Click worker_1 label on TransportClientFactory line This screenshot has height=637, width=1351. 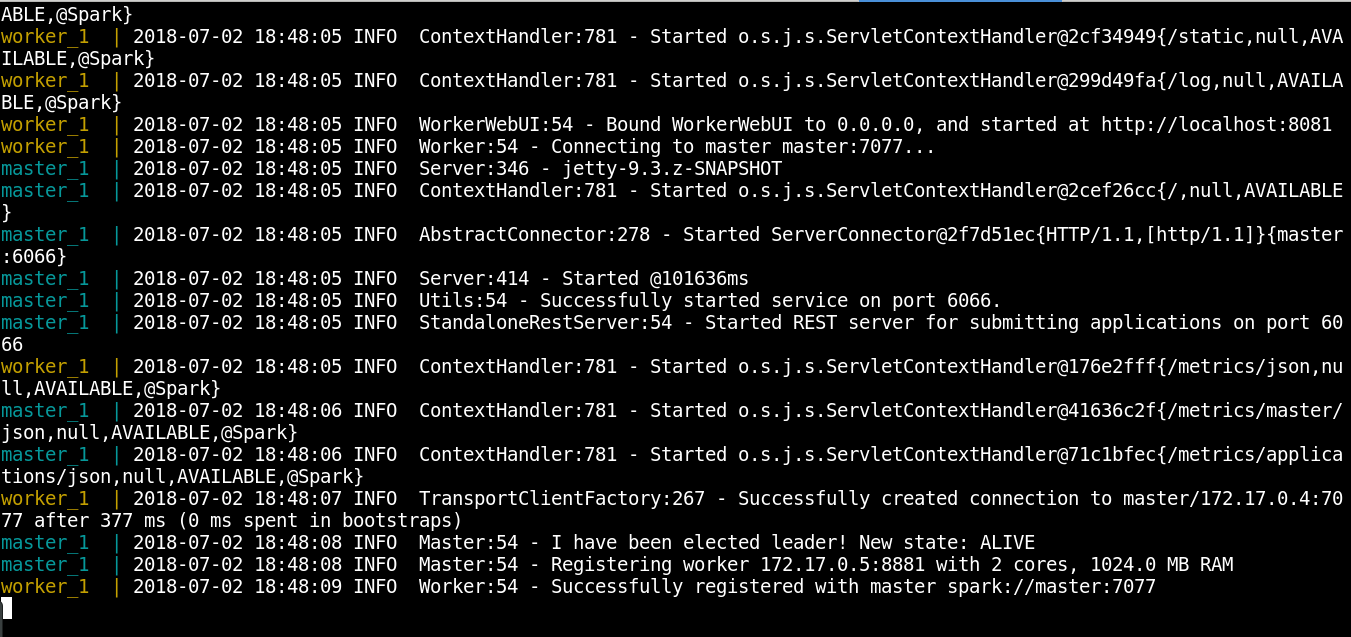(45, 499)
